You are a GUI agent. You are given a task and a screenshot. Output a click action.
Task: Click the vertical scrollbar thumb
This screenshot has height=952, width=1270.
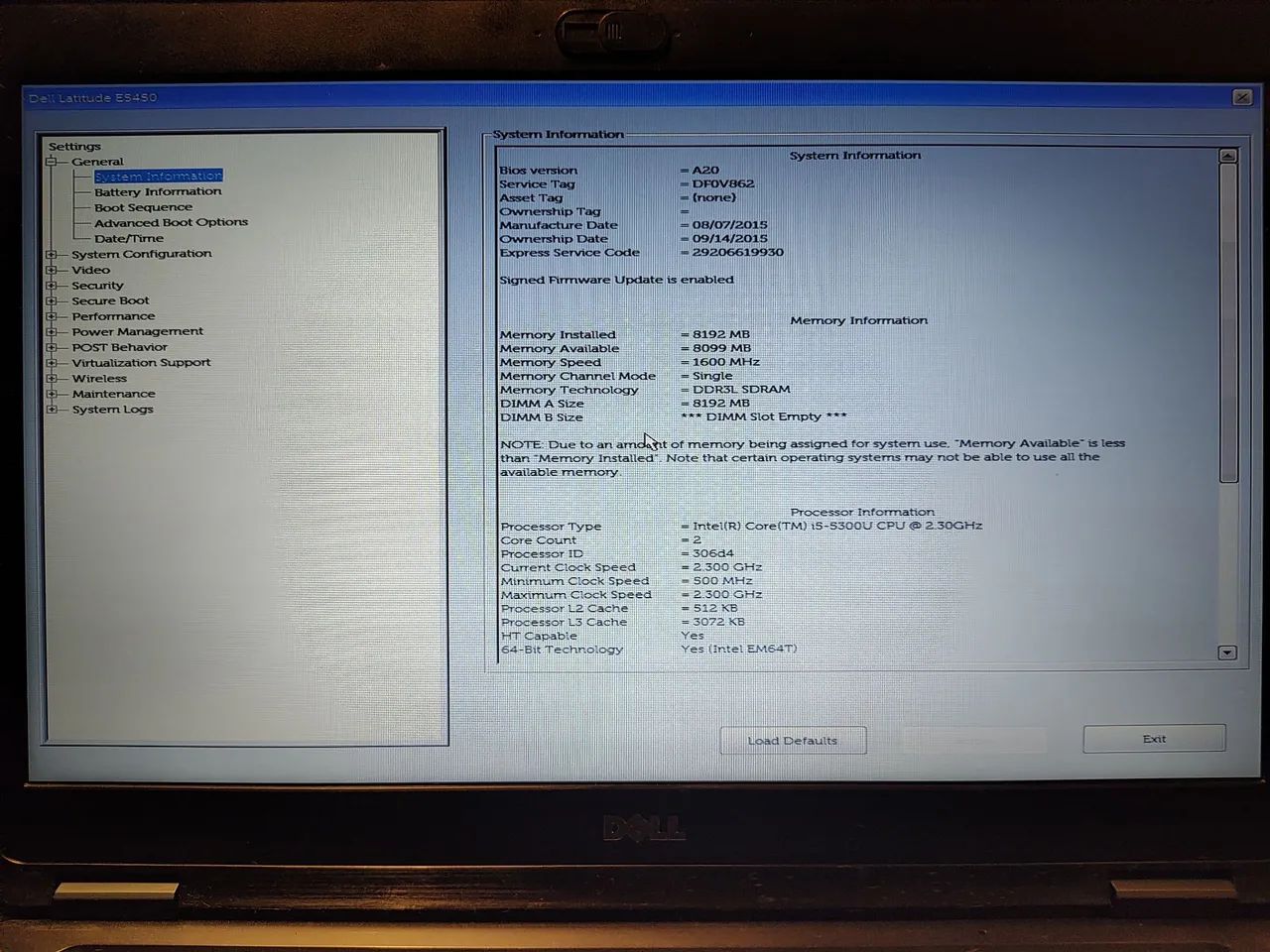(x=1228, y=323)
